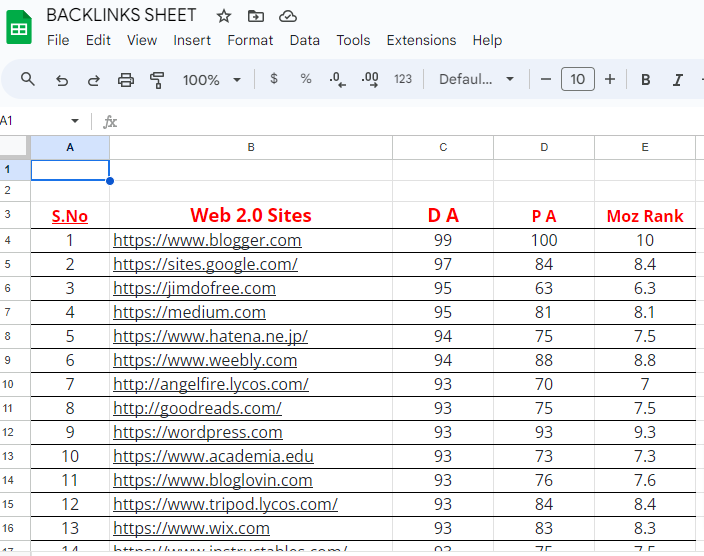
Task: Open the Name box dropdown arrow
Action: [x=75, y=121]
